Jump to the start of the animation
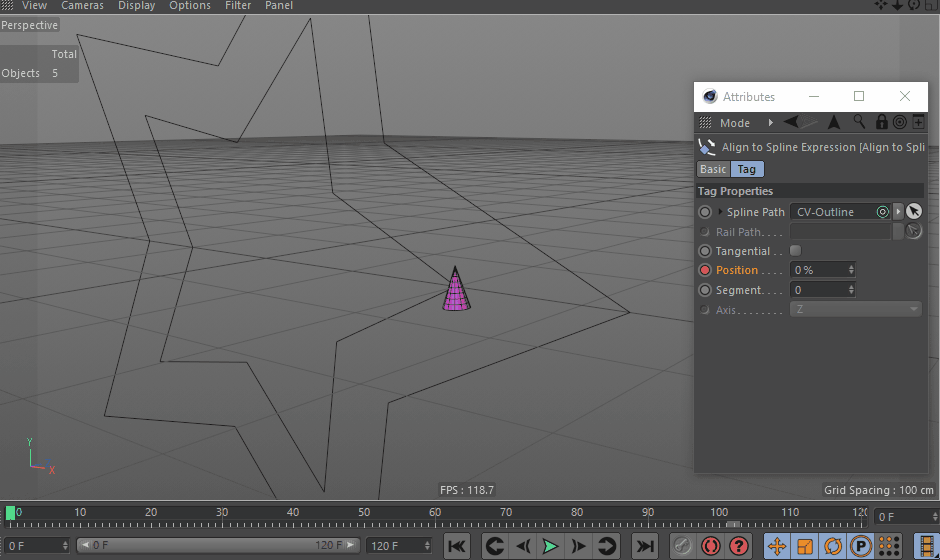 (456, 546)
